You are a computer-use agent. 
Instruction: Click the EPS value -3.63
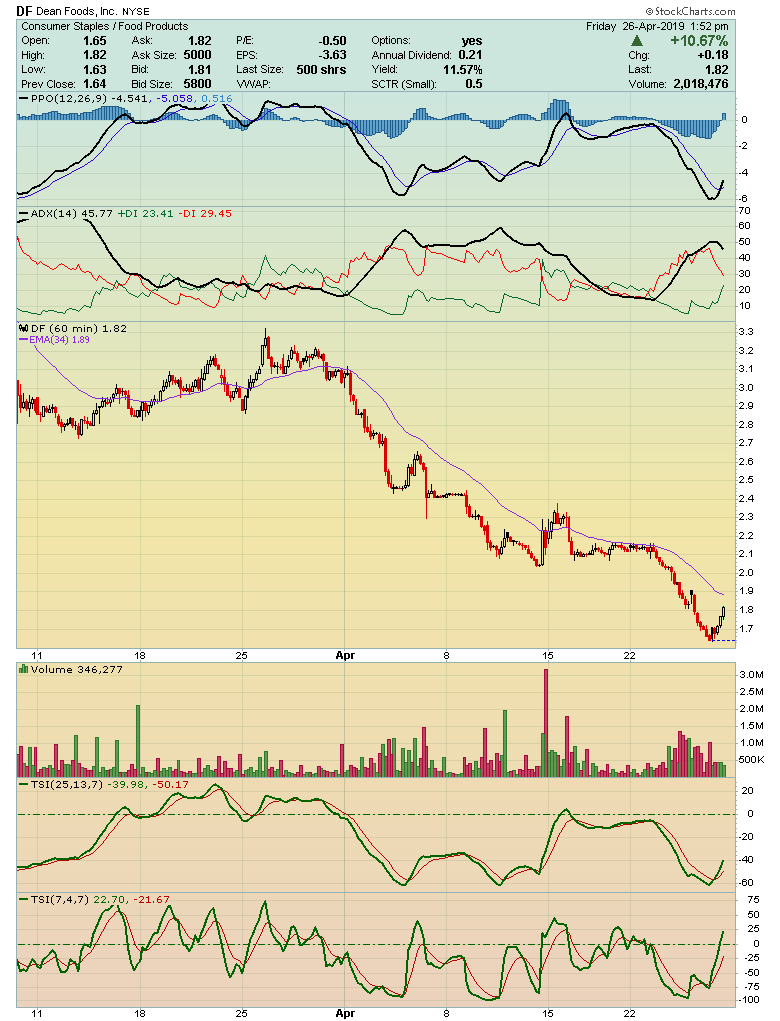(332, 55)
